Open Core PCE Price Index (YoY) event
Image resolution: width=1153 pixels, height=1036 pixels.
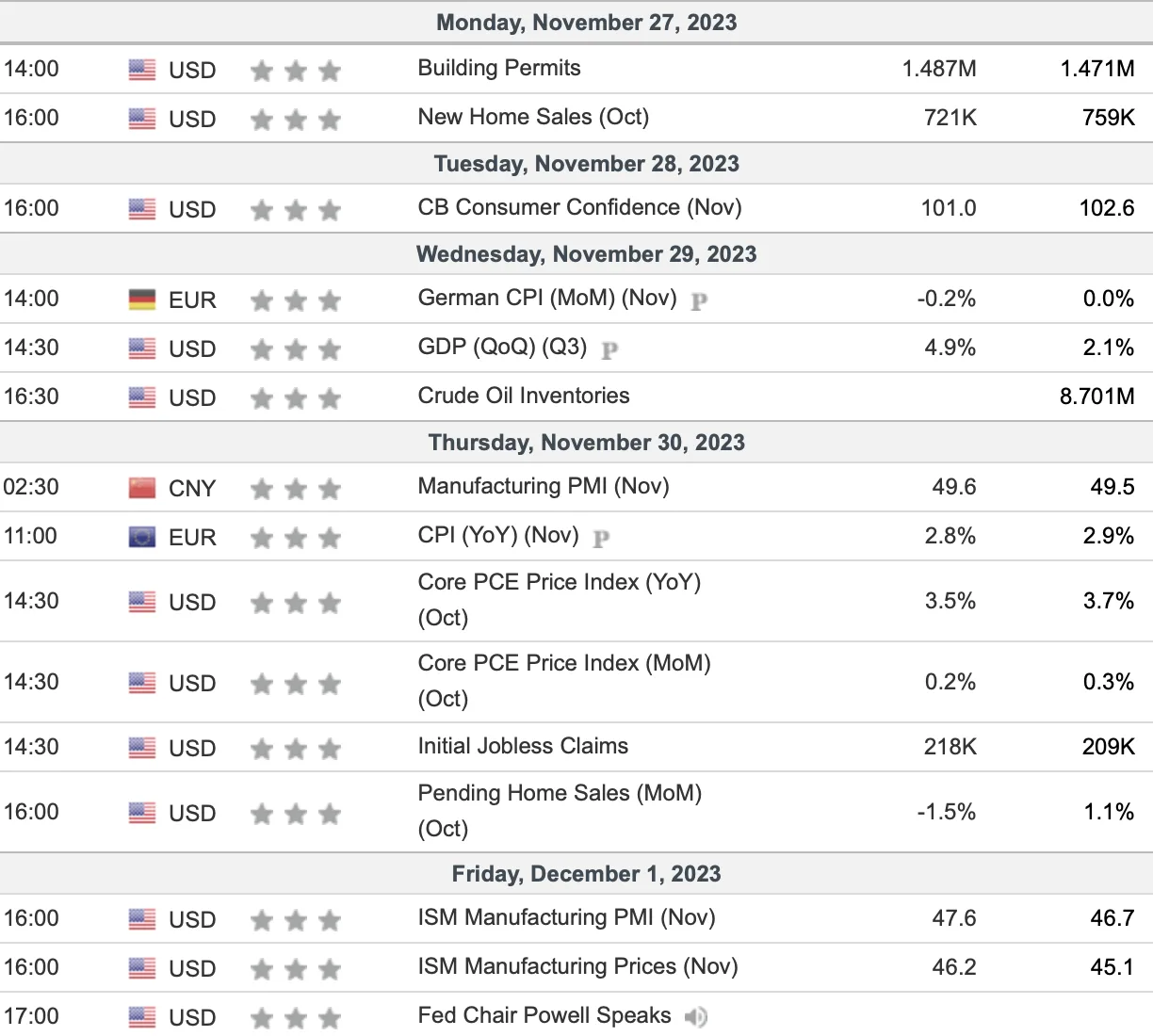[x=560, y=600]
